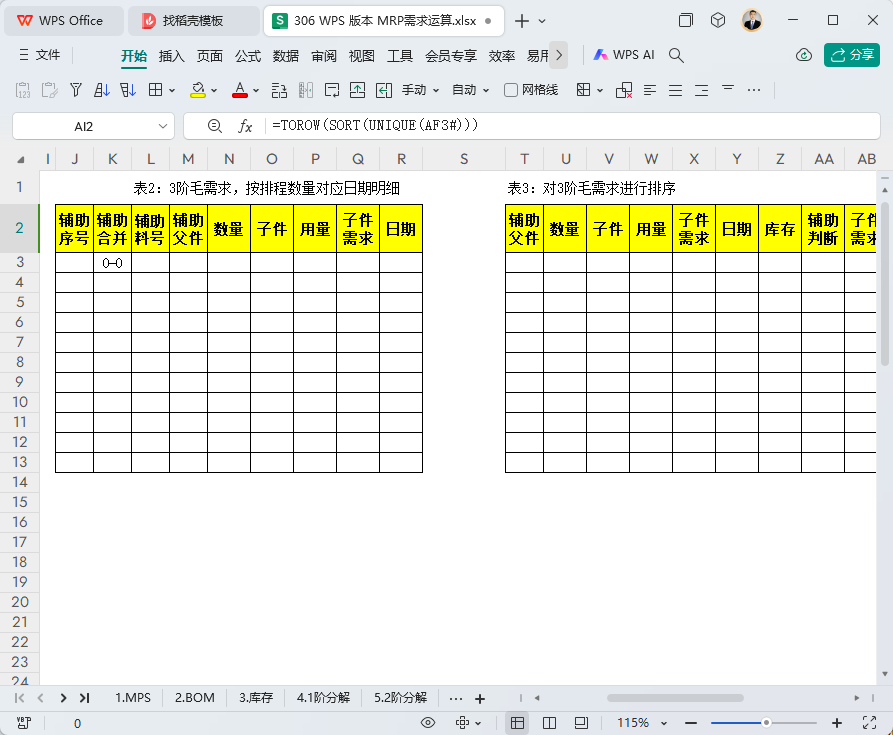Screen dimensions: 893x735
Task: Apply the yellow fill color bucket
Action: click(198, 90)
